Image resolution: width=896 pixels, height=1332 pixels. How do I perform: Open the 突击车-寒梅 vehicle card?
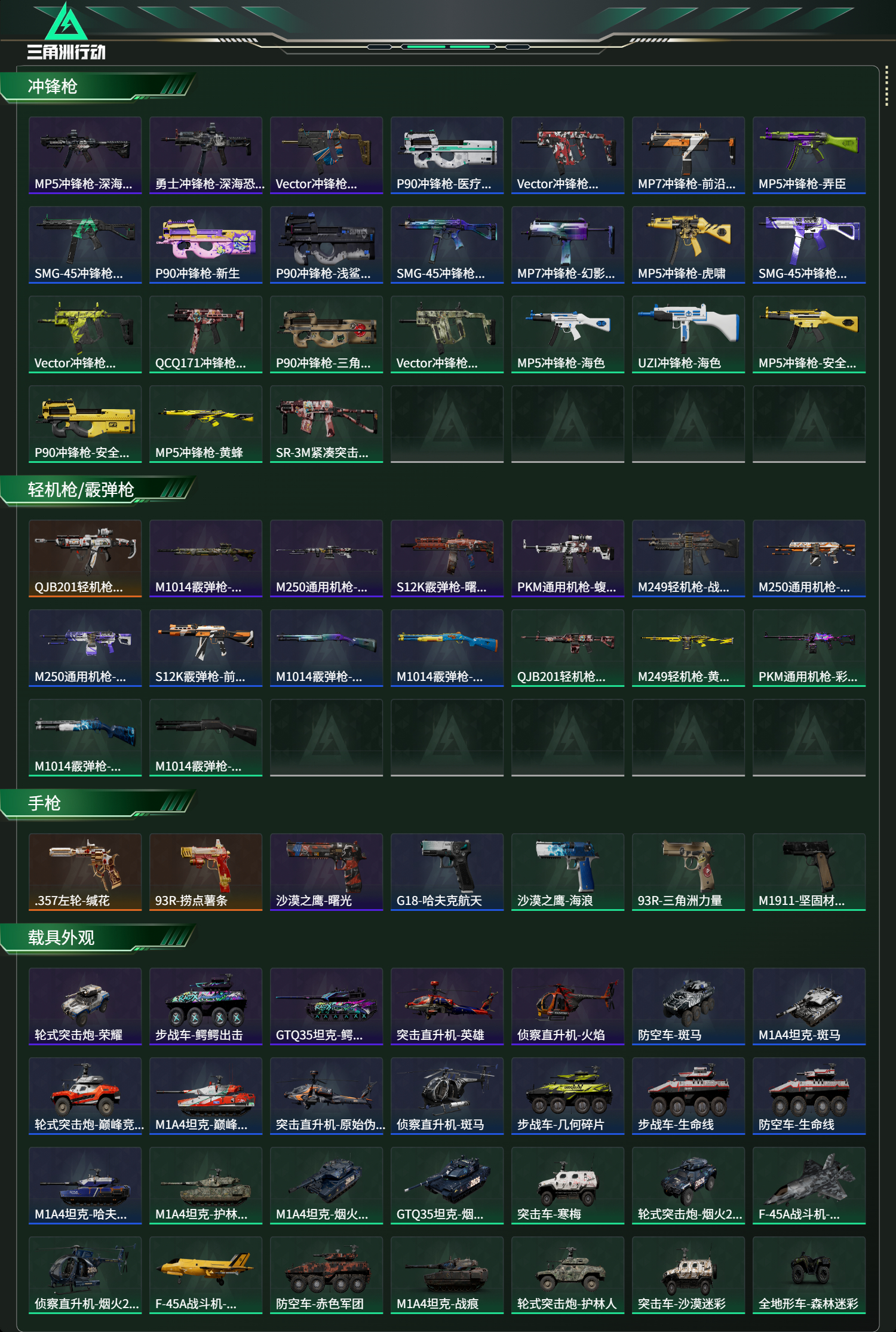[567, 1186]
